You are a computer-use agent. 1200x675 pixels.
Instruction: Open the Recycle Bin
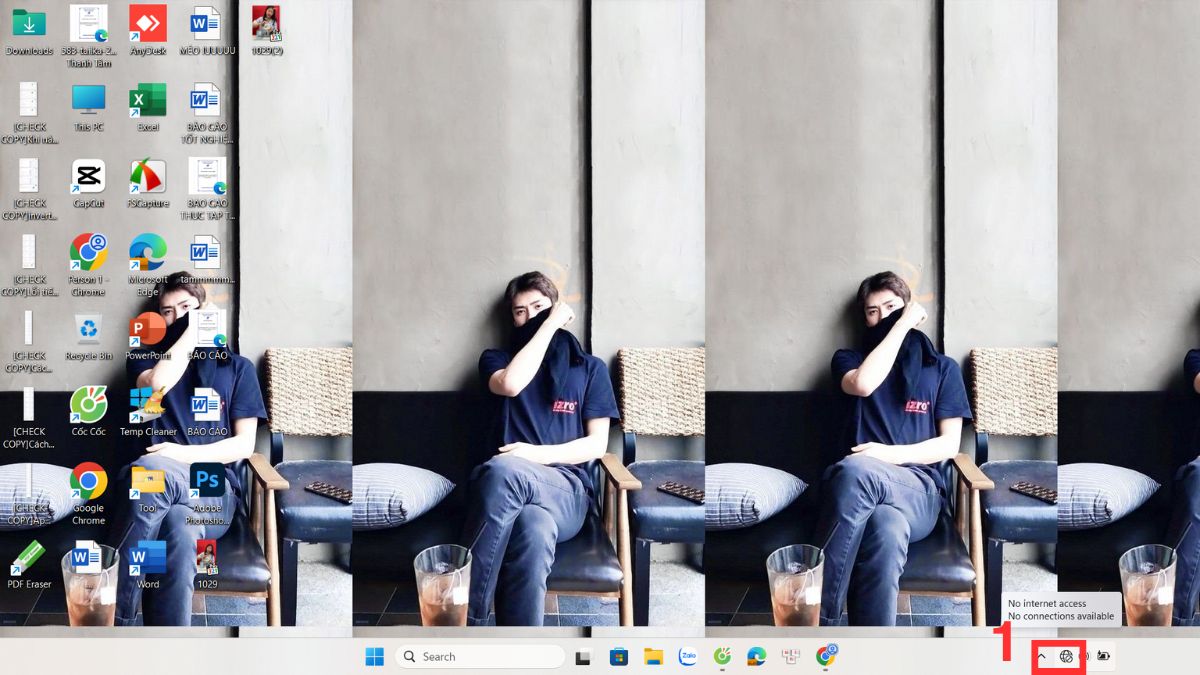click(88, 330)
